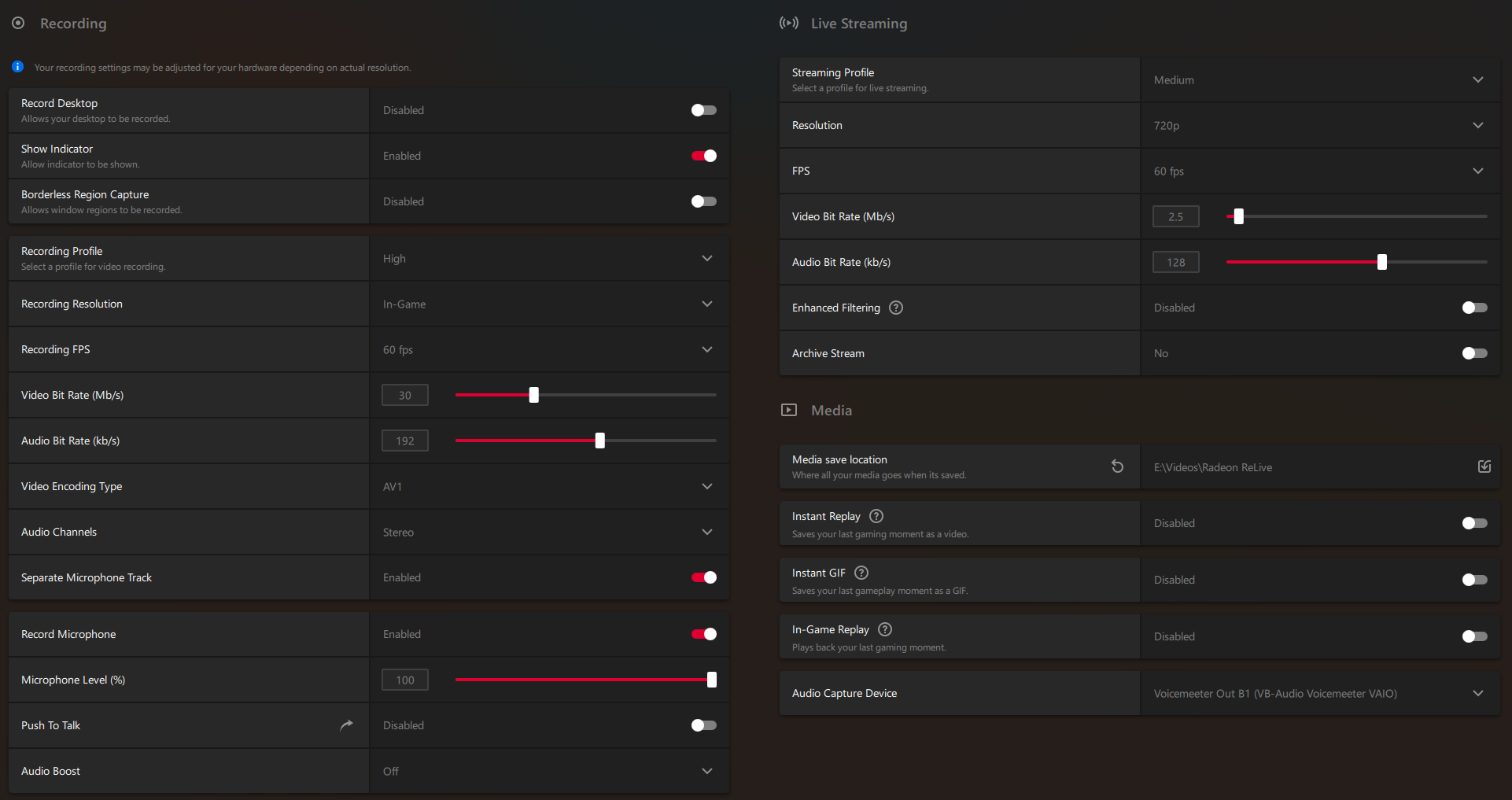Disable the Separate Microphone Track toggle
Image resolution: width=1512 pixels, height=800 pixels.
(703, 577)
